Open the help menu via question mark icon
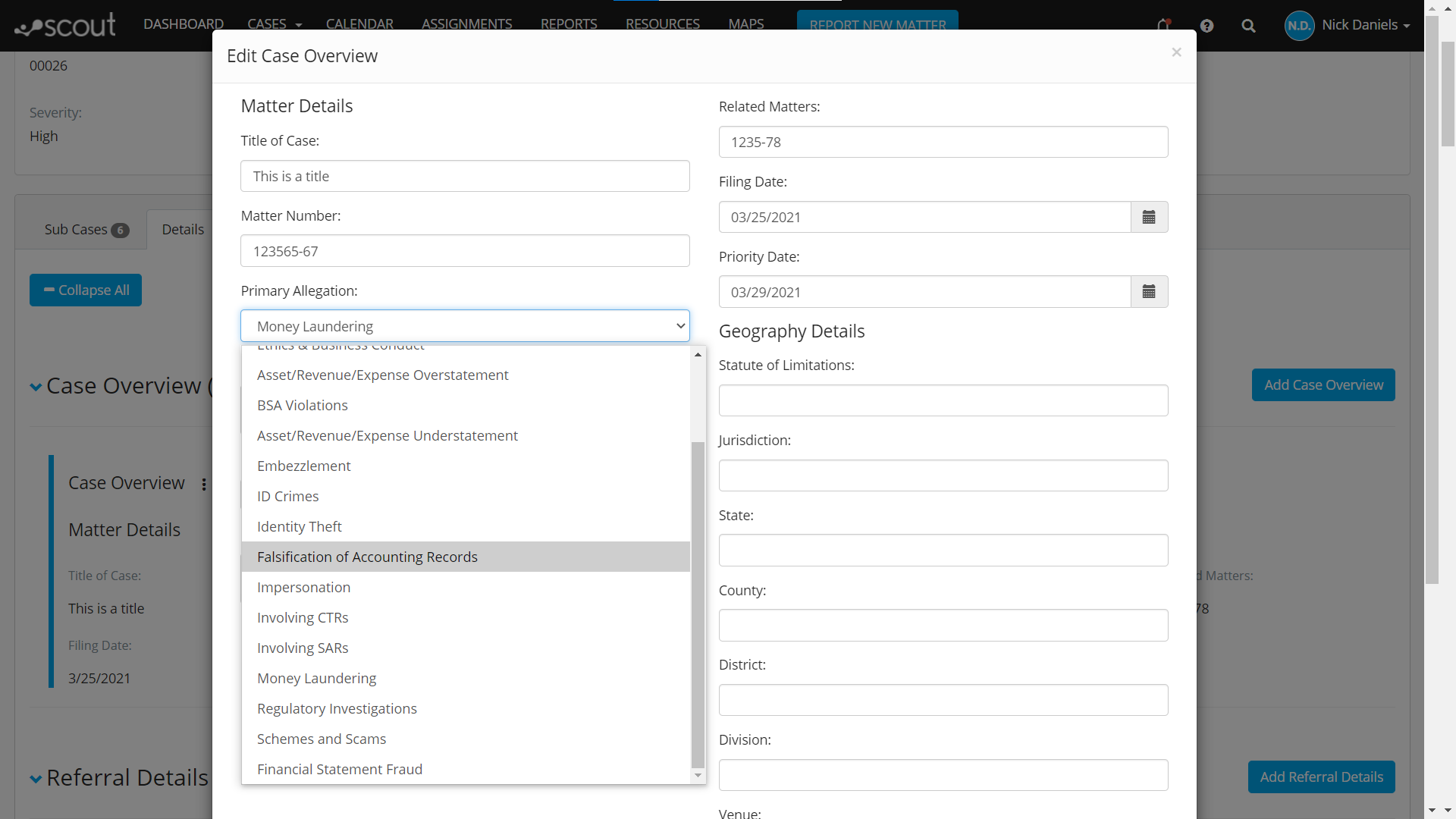The width and height of the screenshot is (1456, 819). 1207,25
